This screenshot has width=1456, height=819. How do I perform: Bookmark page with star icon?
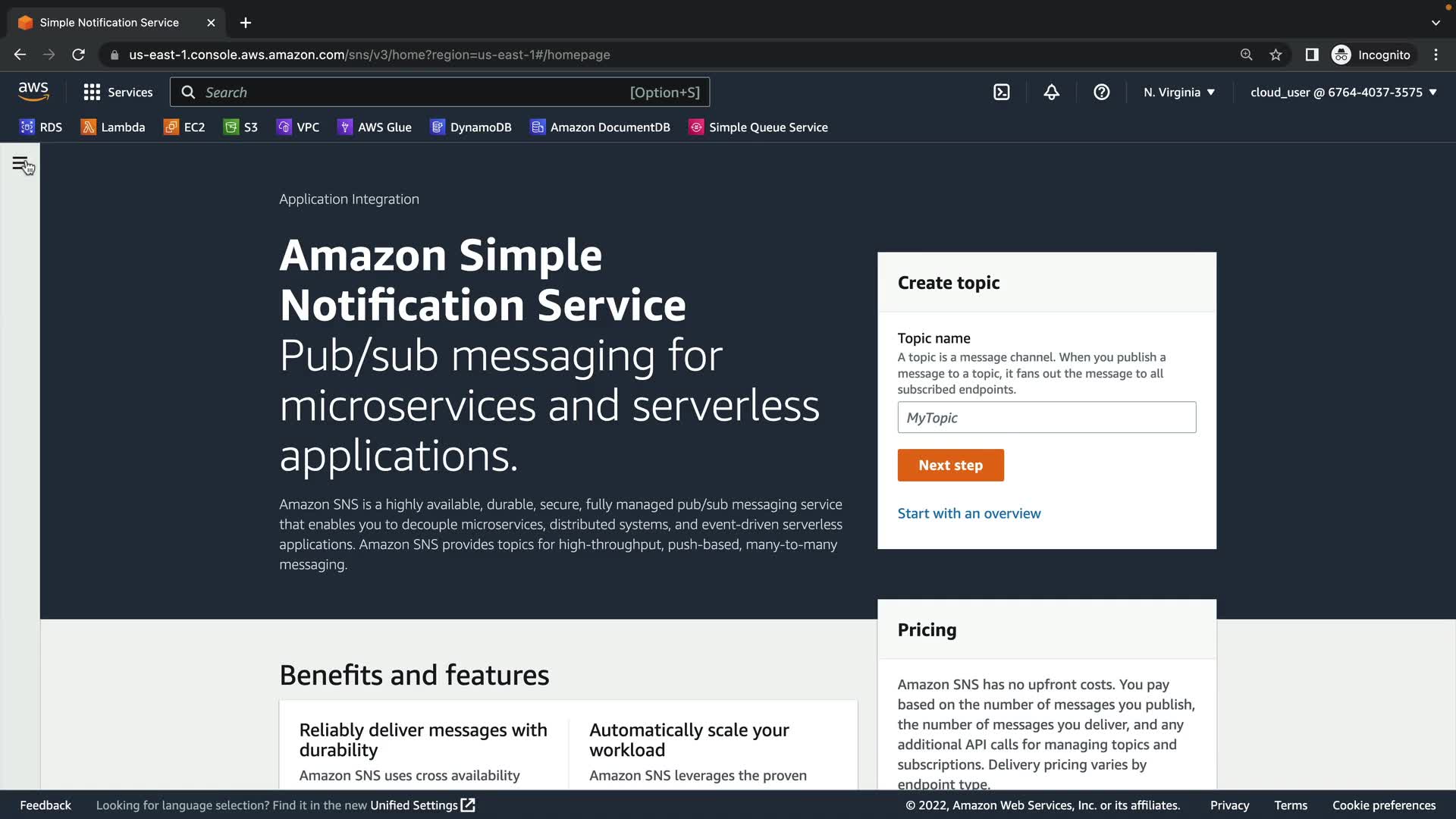[1276, 55]
